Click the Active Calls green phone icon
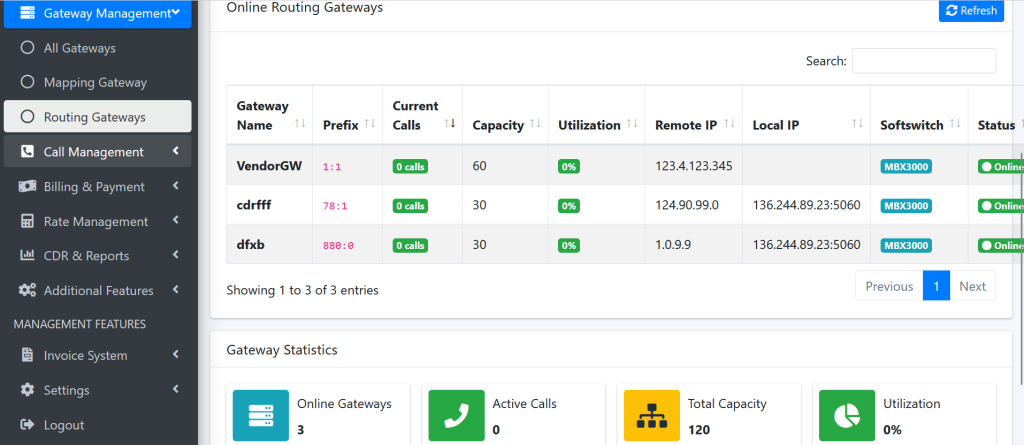The image size is (1024, 445). point(456,416)
